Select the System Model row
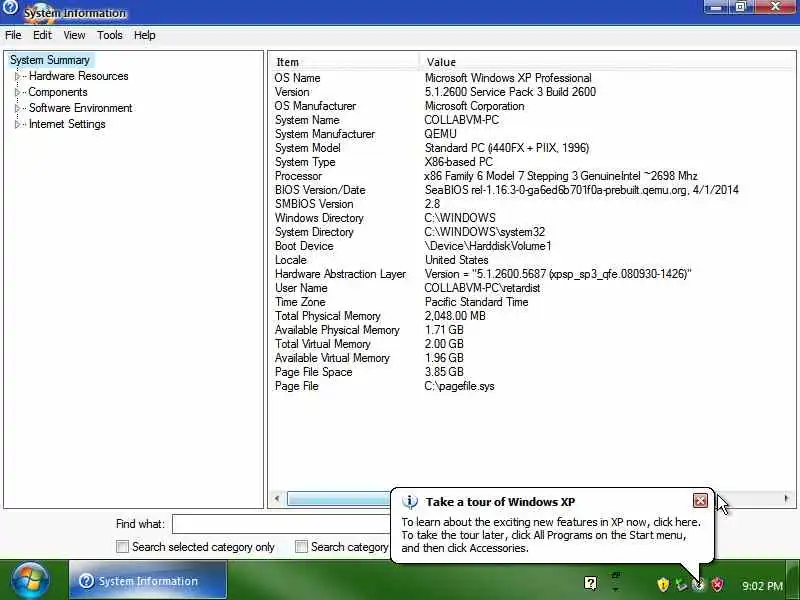 [532, 148]
